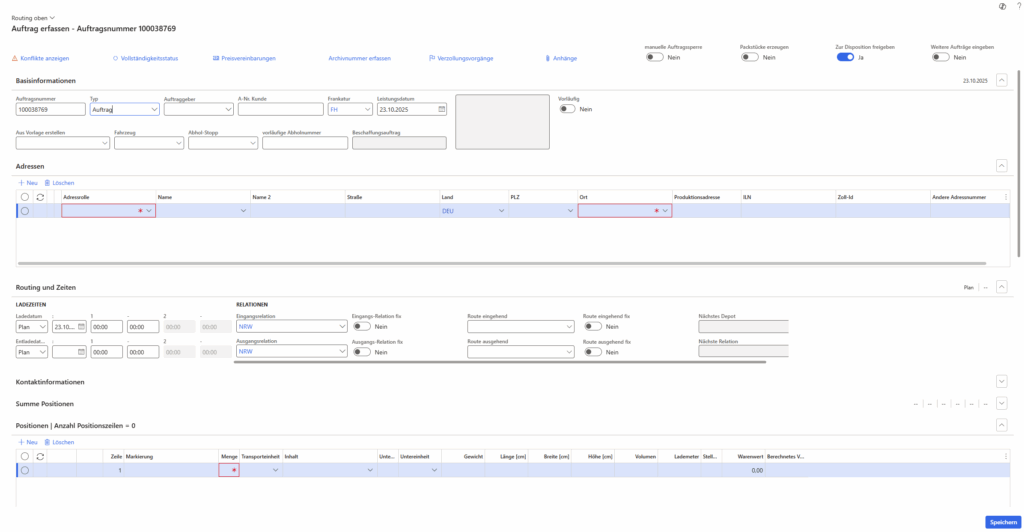Open the Leistungsdatum calendar picker
The width and height of the screenshot is (1024, 532).
tap(441, 110)
